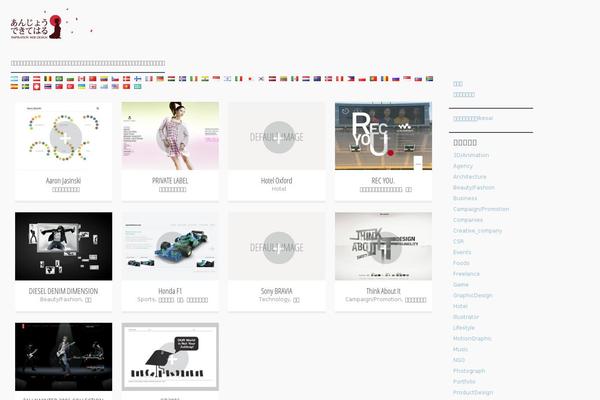Click the France tricolor flag
Screen dimensions: 600x400
[149, 79]
